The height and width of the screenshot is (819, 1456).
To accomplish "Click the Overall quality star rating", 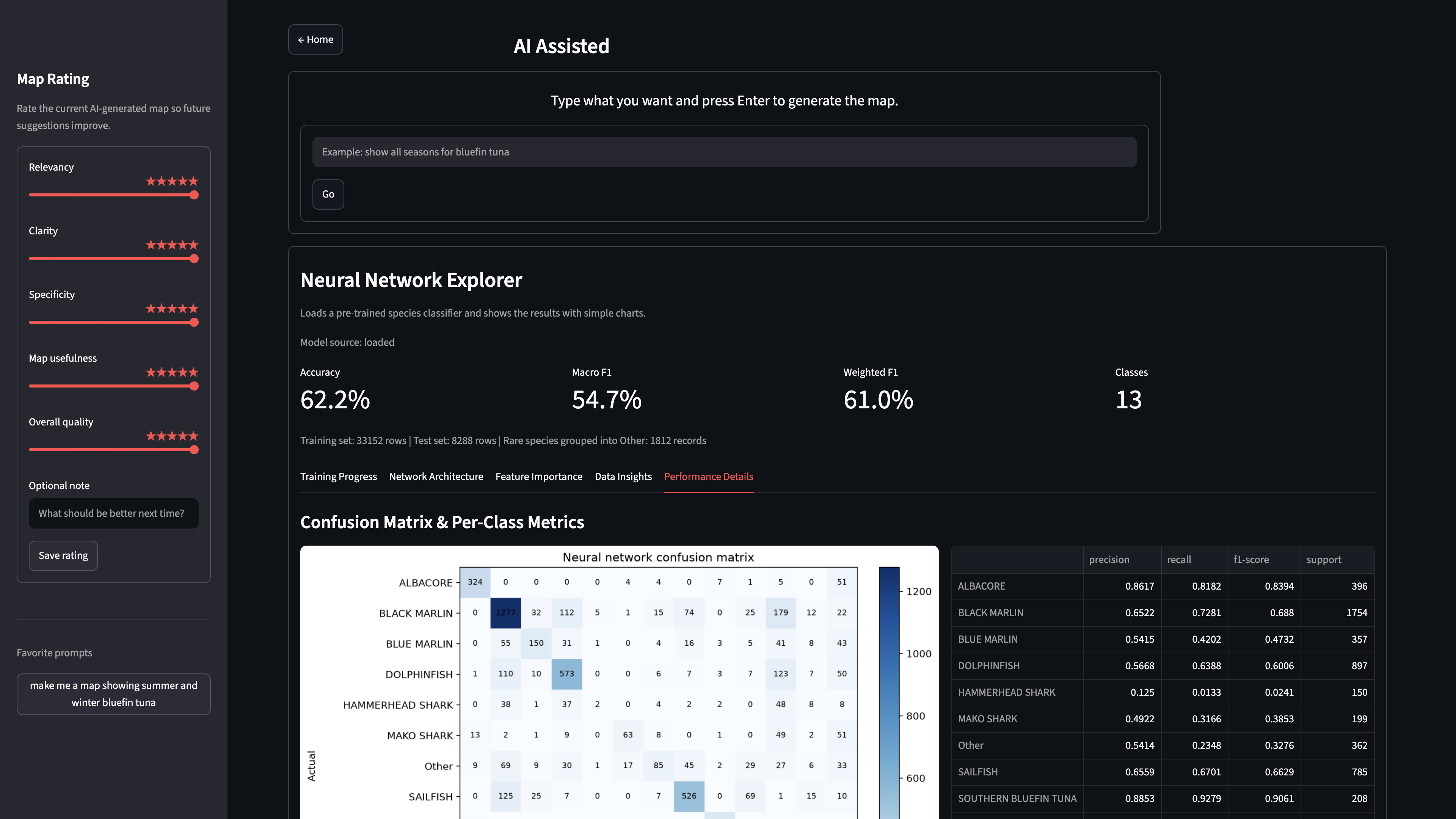I will [172, 436].
